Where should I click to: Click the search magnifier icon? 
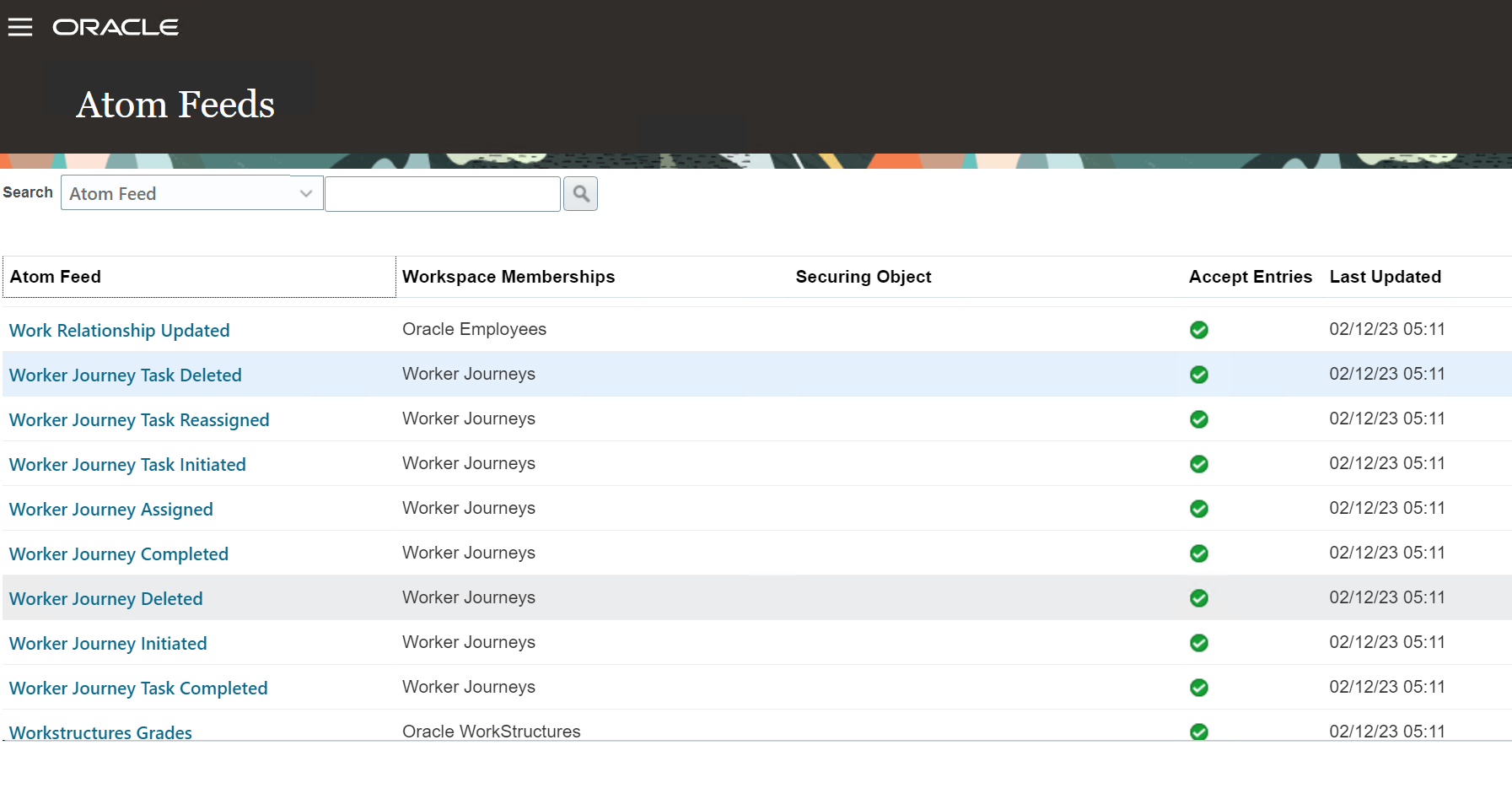point(580,193)
